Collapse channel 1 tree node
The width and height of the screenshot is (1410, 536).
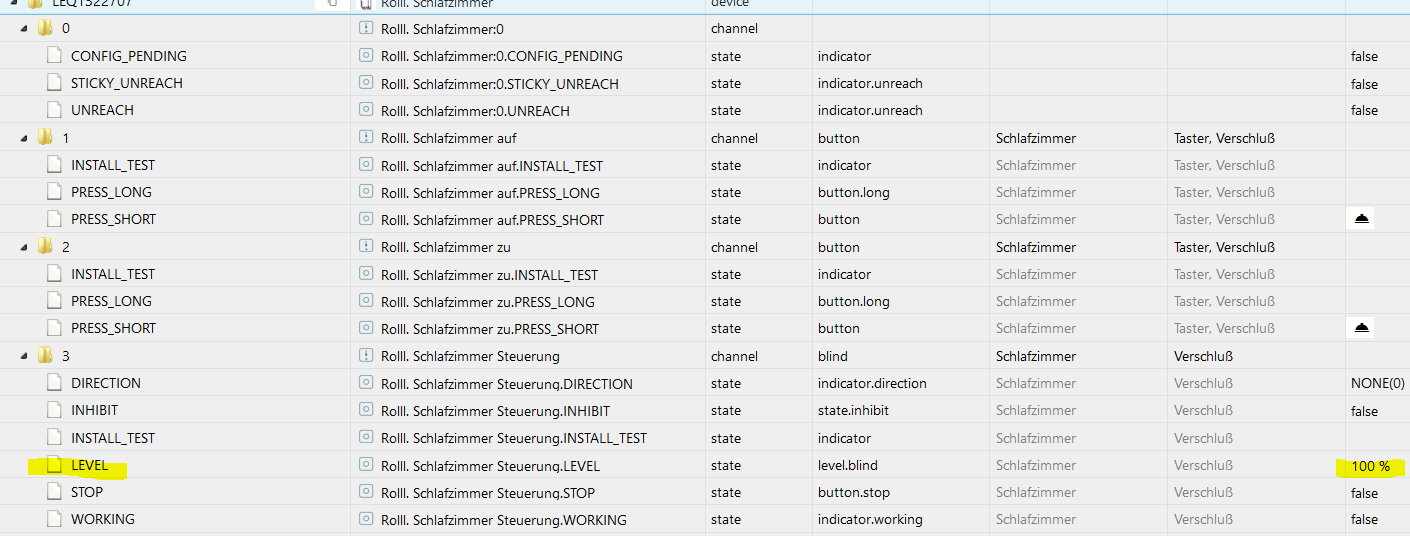click(x=24, y=138)
